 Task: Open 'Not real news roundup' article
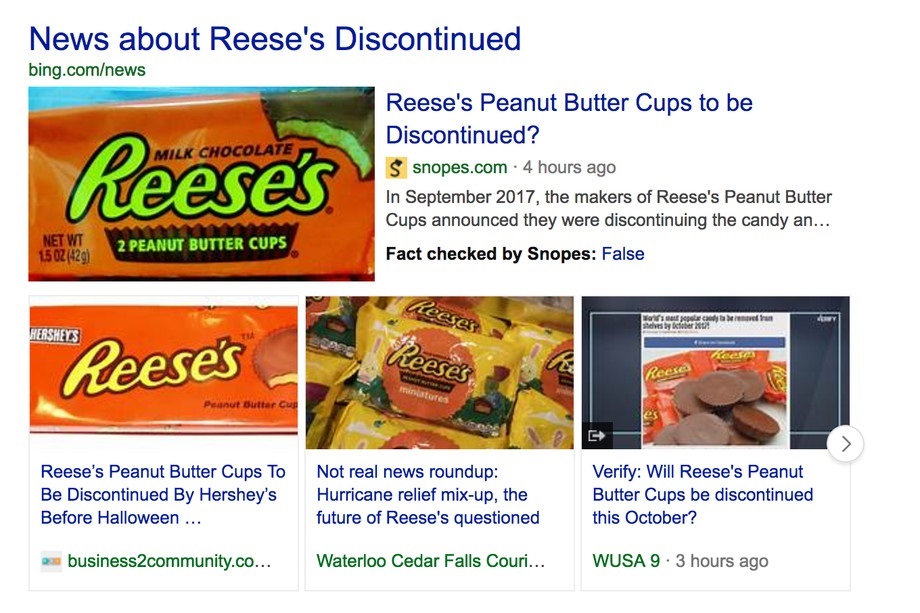pyautogui.click(x=428, y=495)
